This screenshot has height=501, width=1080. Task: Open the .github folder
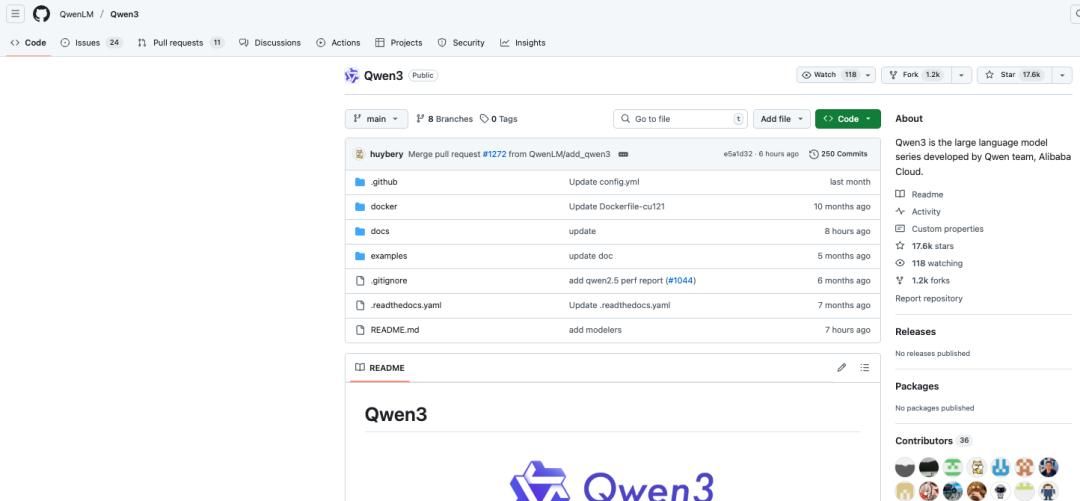tap(384, 182)
